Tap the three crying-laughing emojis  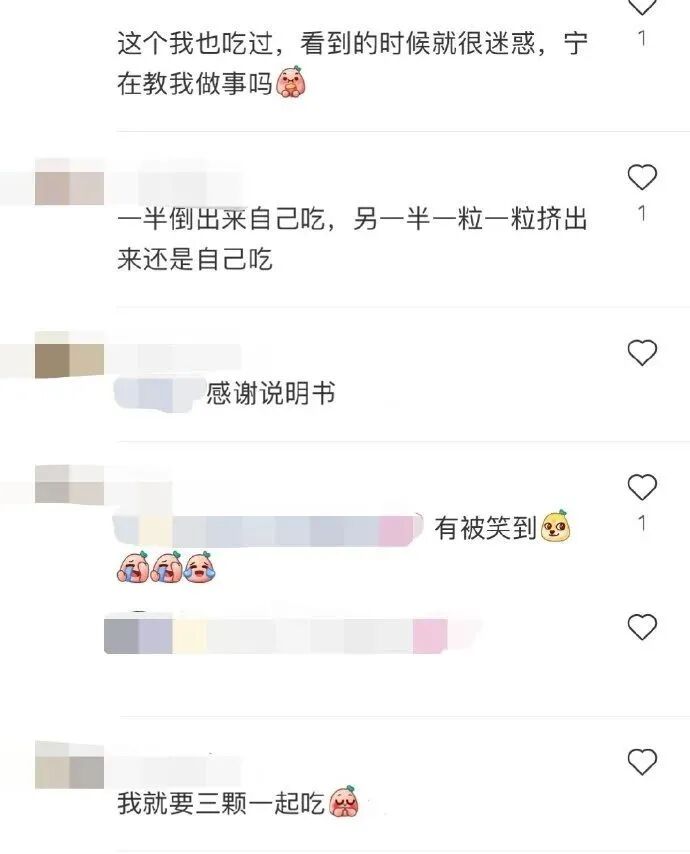pyautogui.click(x=167, y=567)
